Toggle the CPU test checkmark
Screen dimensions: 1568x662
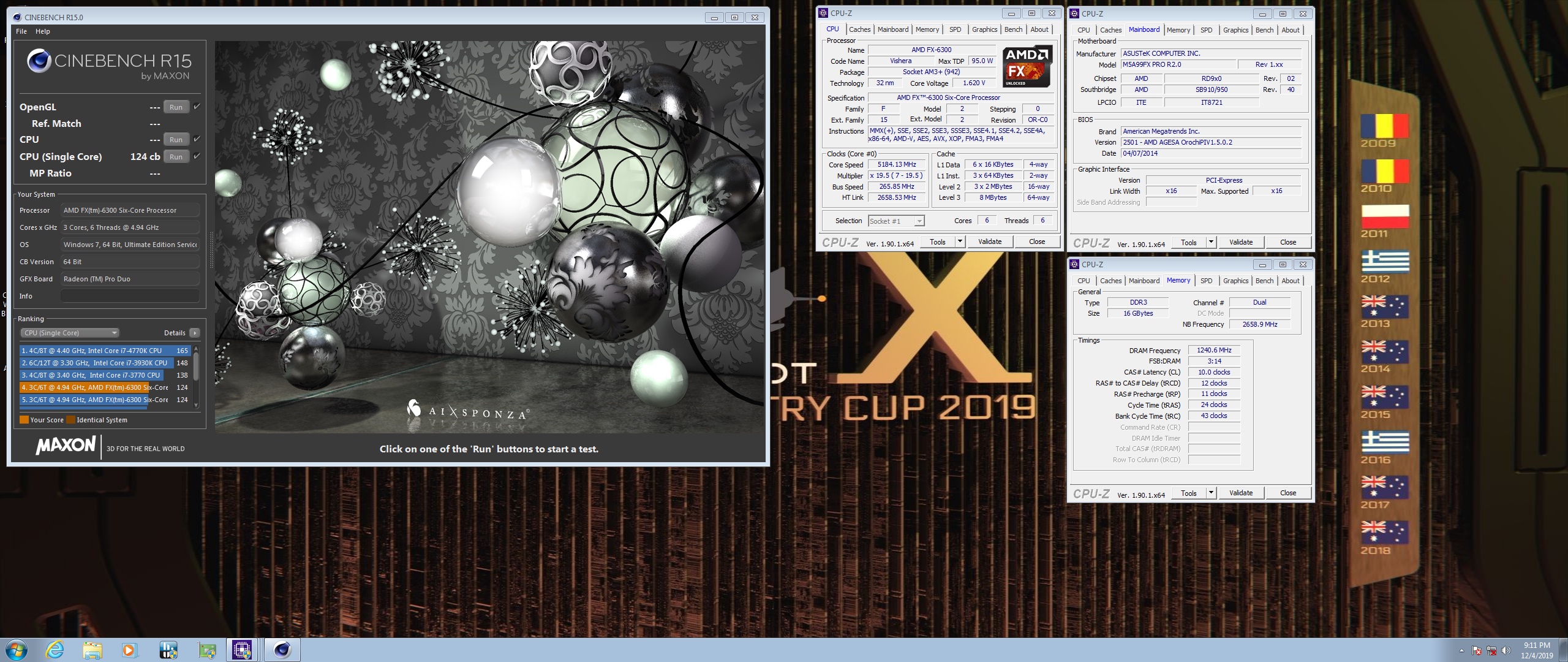tap(197, 139)
